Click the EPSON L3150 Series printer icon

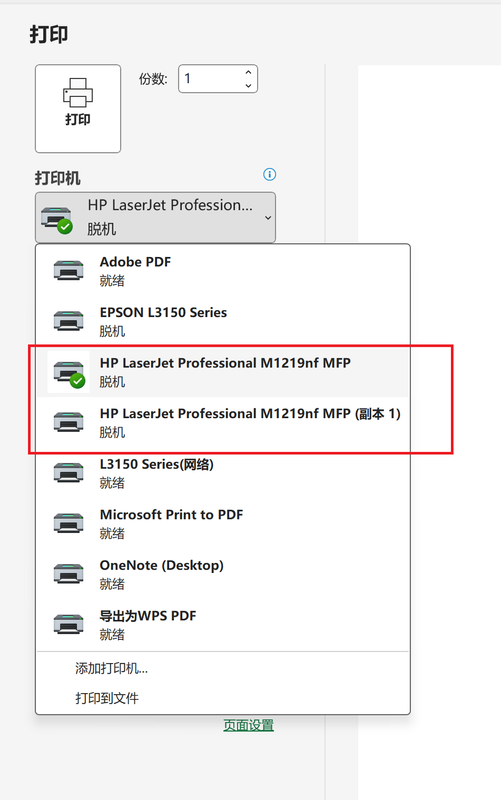click(68, 320)
